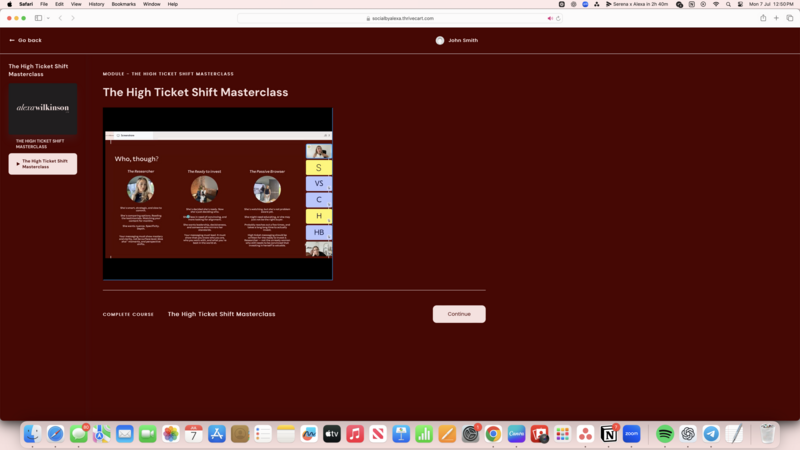Screen dimensions: 800x450
Task: Open Reminders from the dock
Action: [263, 434]
